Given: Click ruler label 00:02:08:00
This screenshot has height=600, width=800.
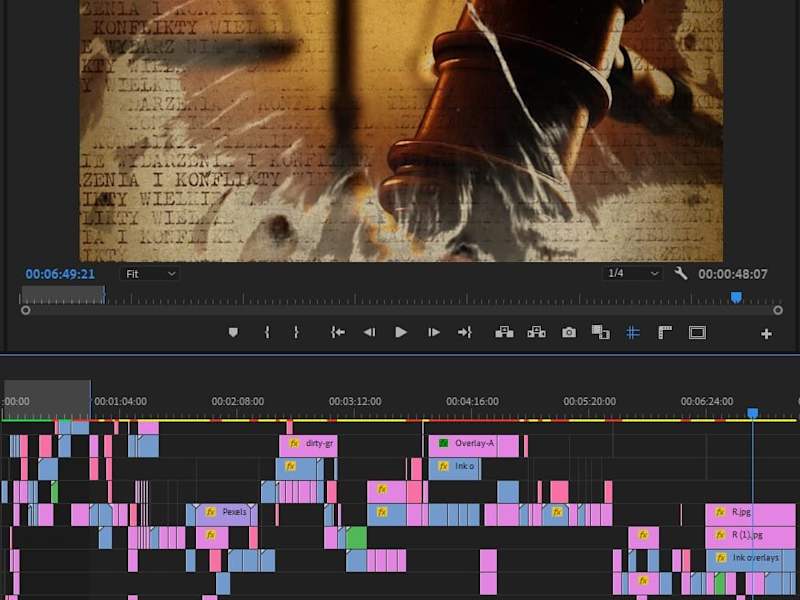Looking at the screenshot, I should click(238, 402).
